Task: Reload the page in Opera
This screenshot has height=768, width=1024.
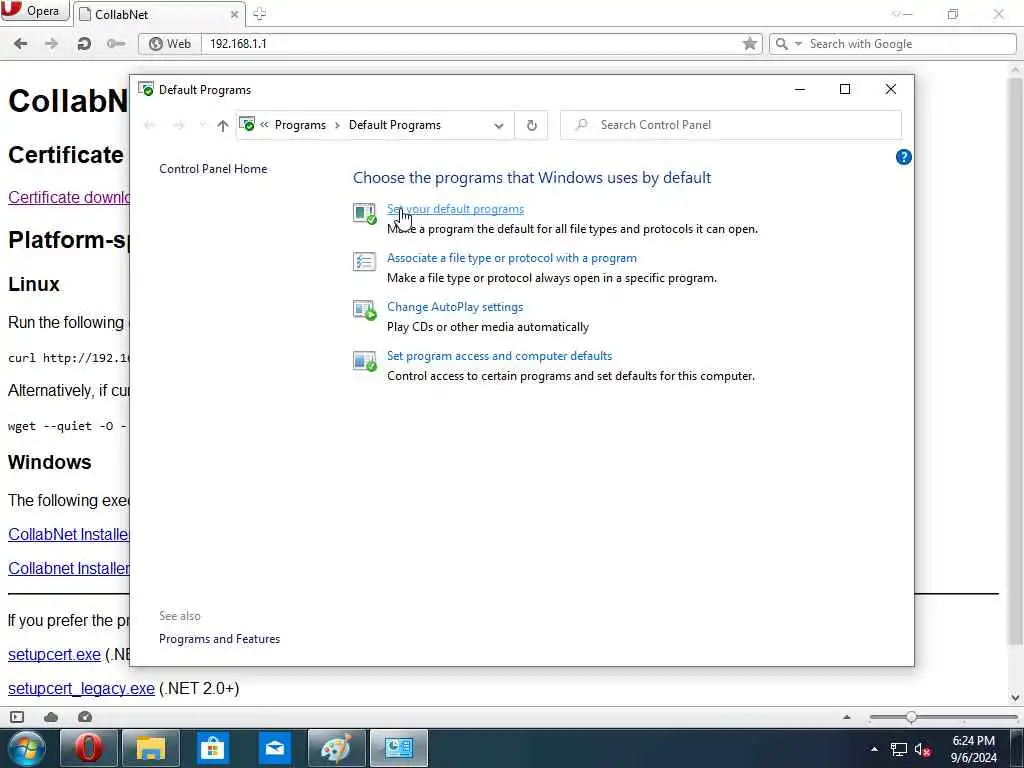Action: click(84, 44)
